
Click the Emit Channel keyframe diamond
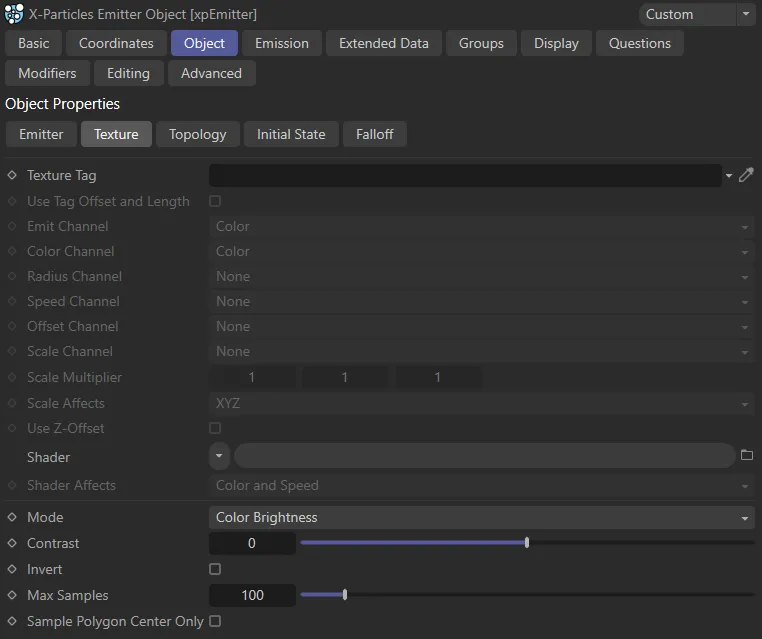tap(12, 226)
